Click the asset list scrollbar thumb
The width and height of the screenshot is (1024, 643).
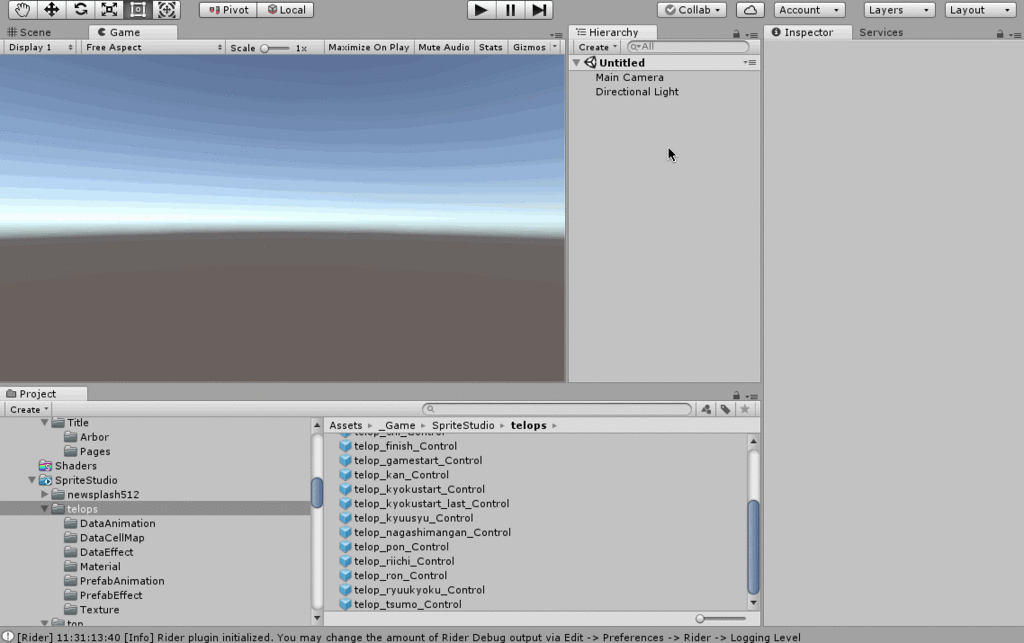point(753,546)
